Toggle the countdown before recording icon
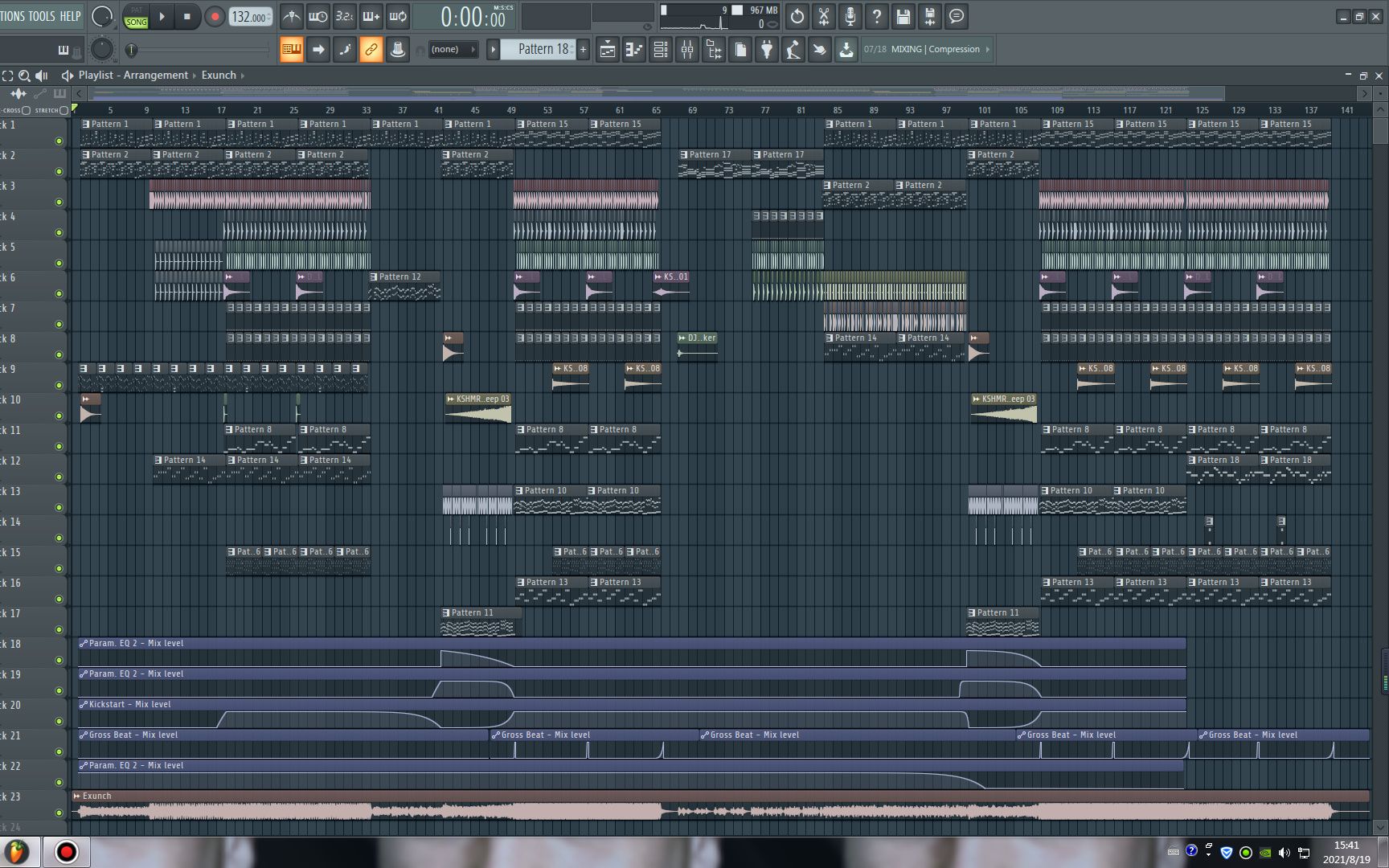This screenshot has width=1389, height=868. point(344,16)
